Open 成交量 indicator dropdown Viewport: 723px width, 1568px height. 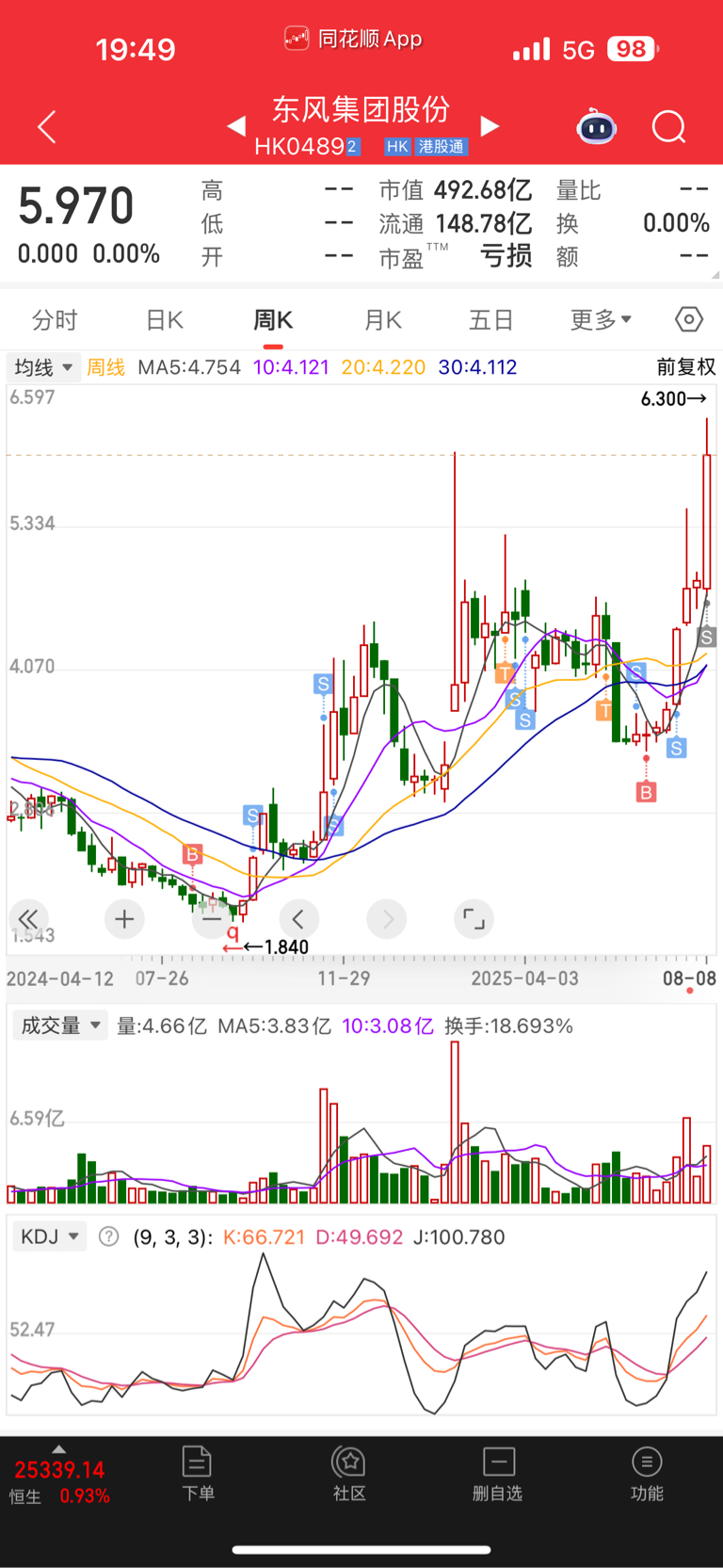click(x=60, y=1026)
